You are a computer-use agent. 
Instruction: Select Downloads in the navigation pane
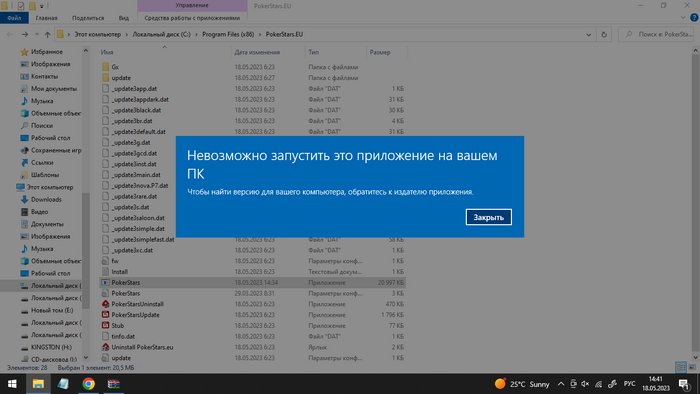tap(46, 199)
